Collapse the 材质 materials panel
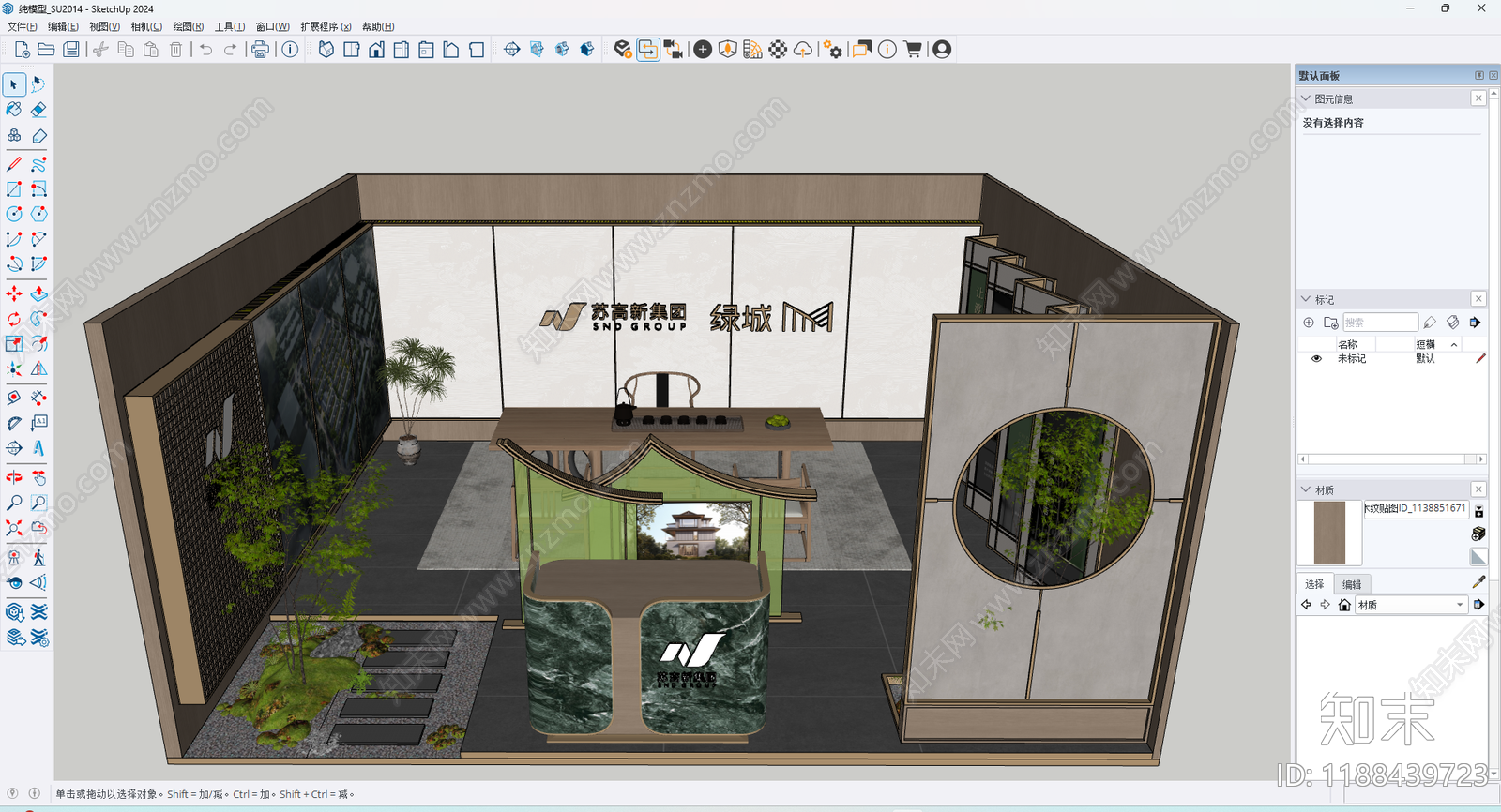 click(x=1305, y=489)
